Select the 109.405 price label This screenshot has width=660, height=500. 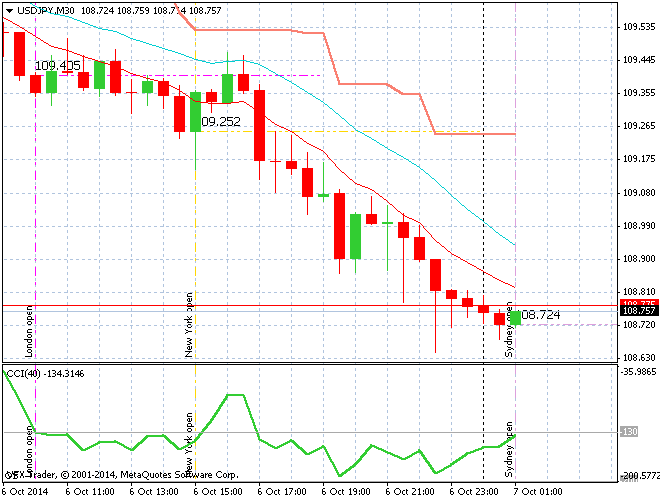[57, 66]
